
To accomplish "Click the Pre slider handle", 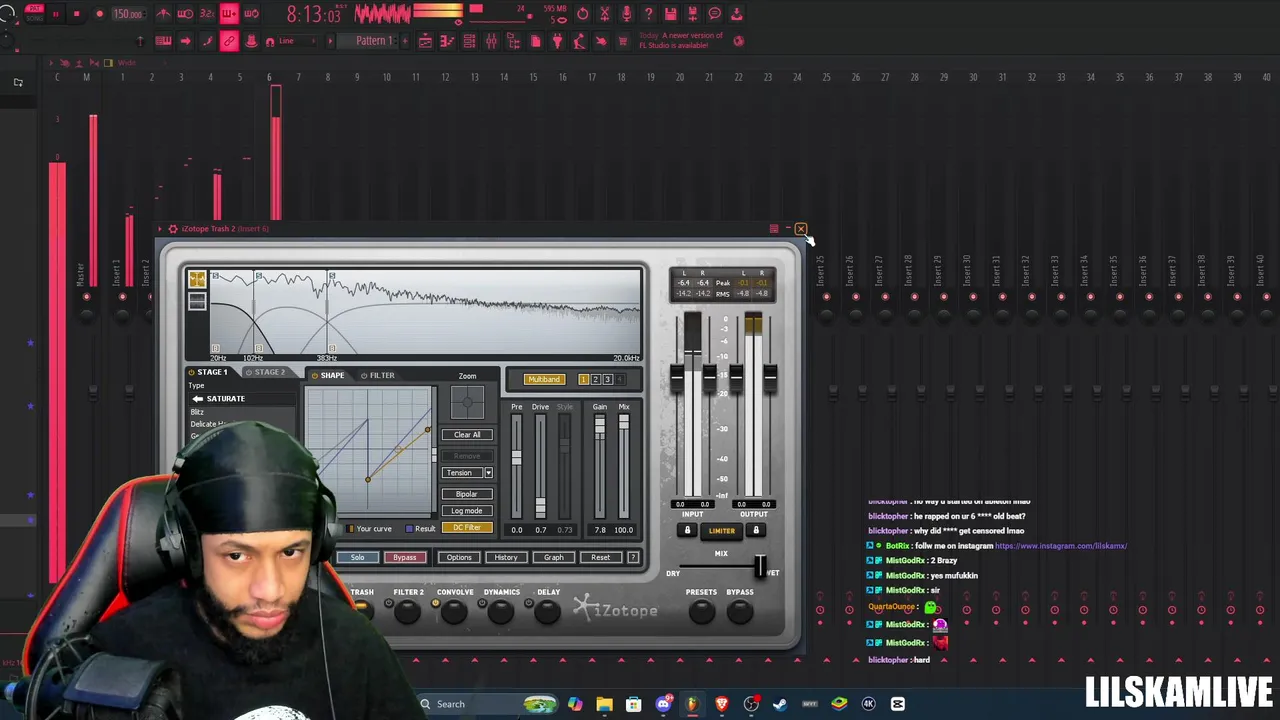I will [517, 458].
